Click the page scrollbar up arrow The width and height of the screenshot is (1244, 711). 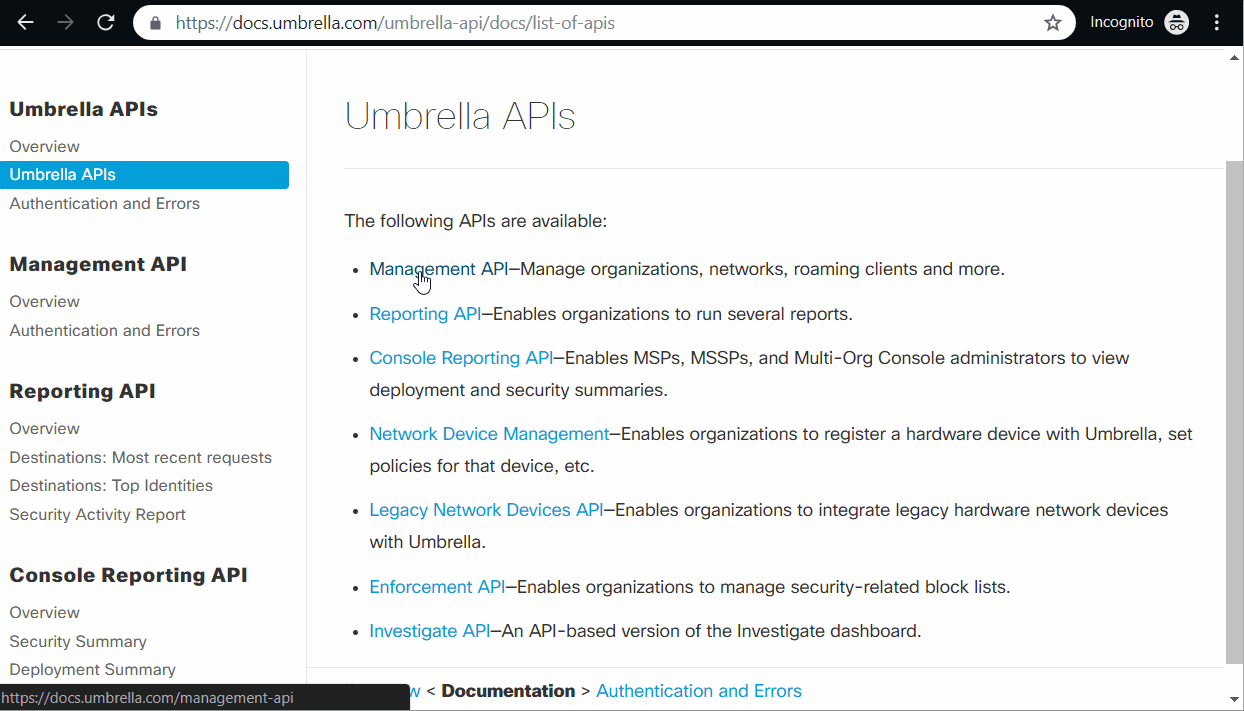click(x=1234, y=58)
